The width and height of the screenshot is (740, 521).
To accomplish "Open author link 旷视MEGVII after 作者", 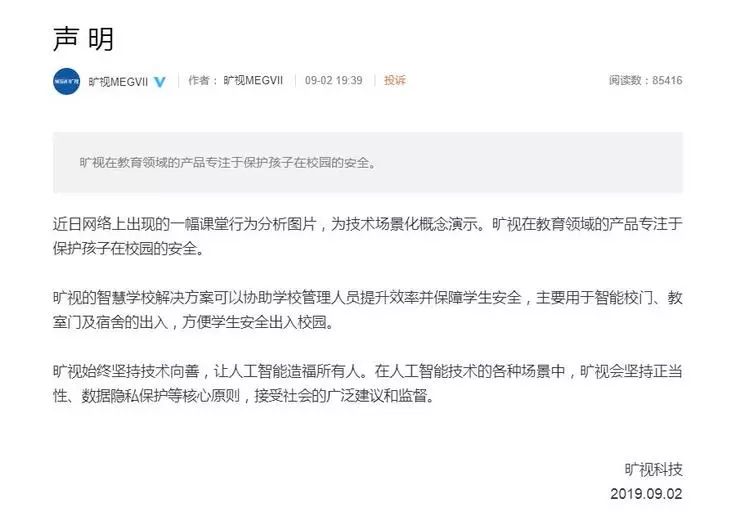I will pos(253,81).
